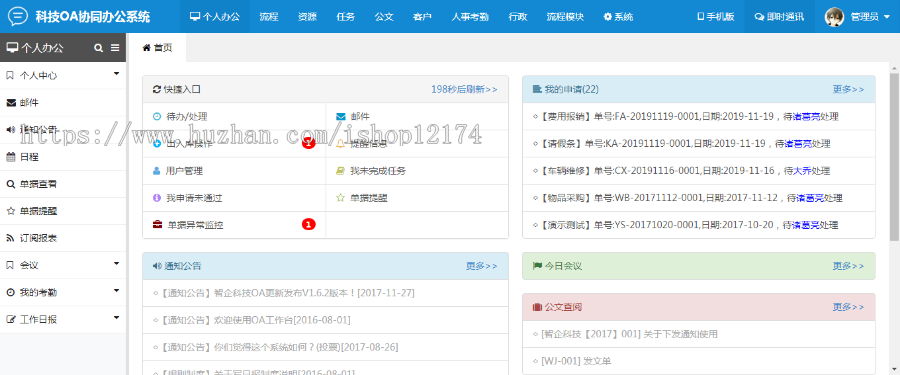Click the briefcase icon beside 单据异常监控
Screen dimensions: 900x375
coord(157,225)
